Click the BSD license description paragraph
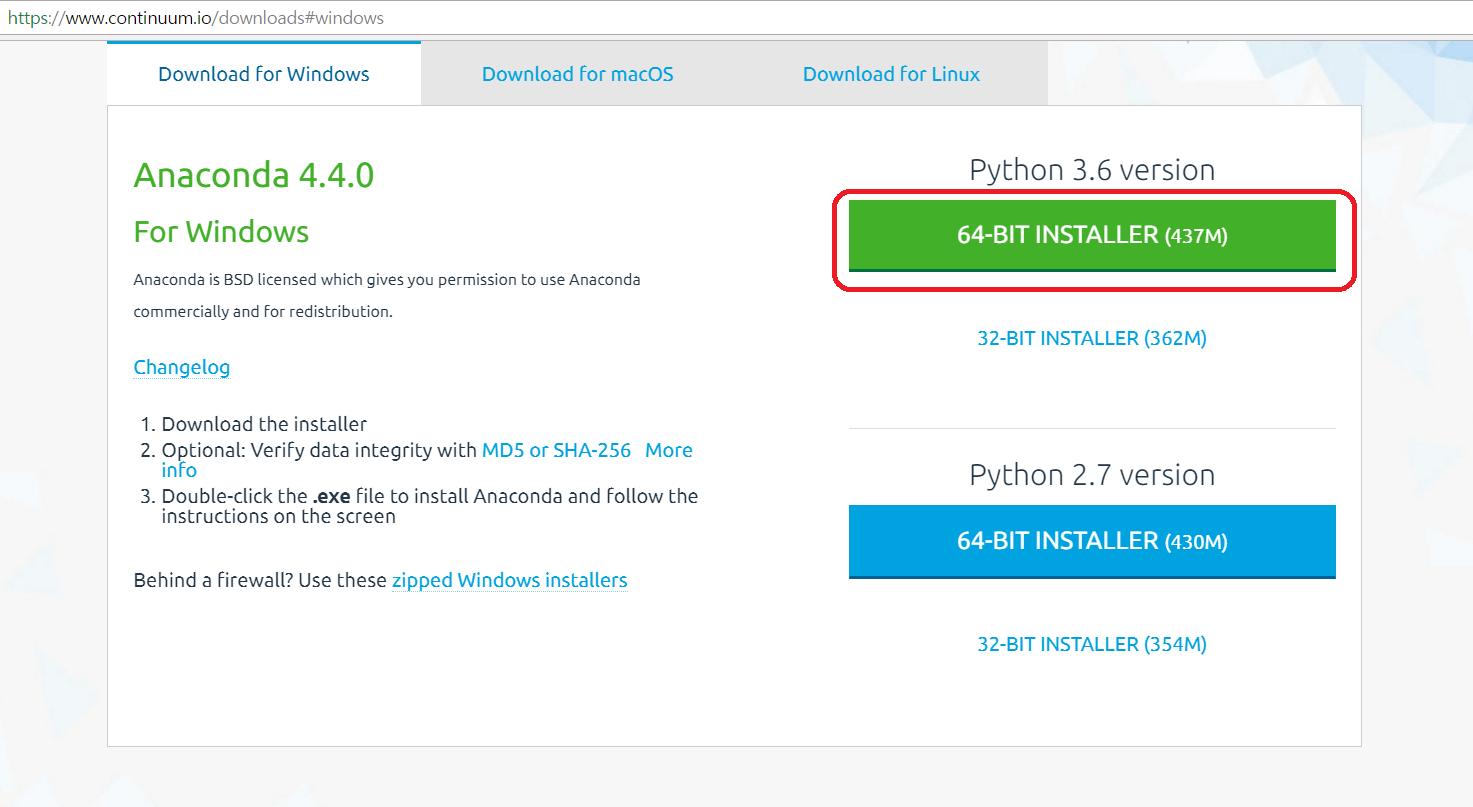This screenshot has width=1473, height=807. (387, 295)
